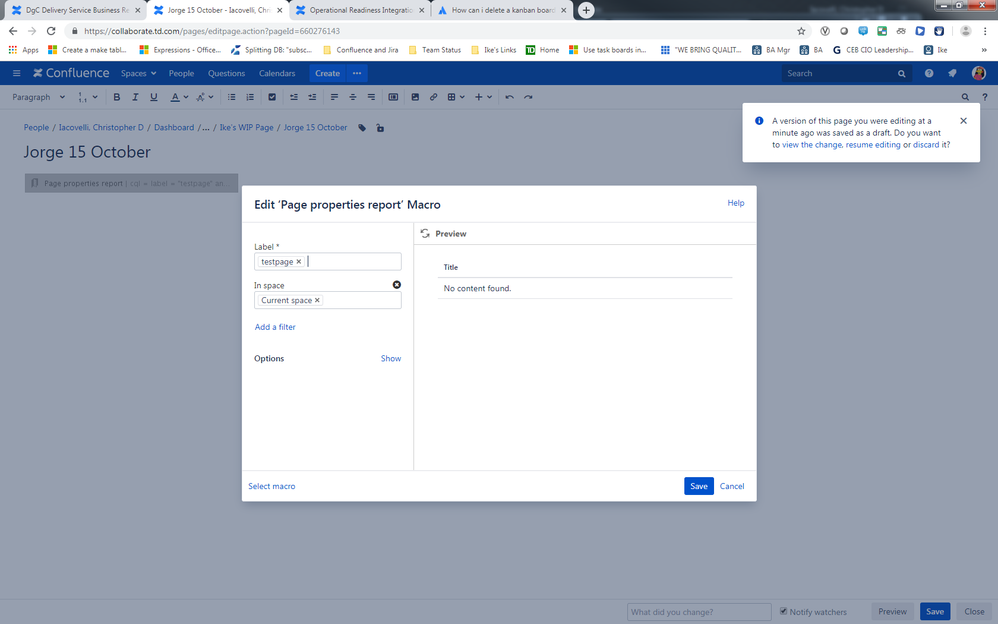Open macro Help link

pos(736,202)
